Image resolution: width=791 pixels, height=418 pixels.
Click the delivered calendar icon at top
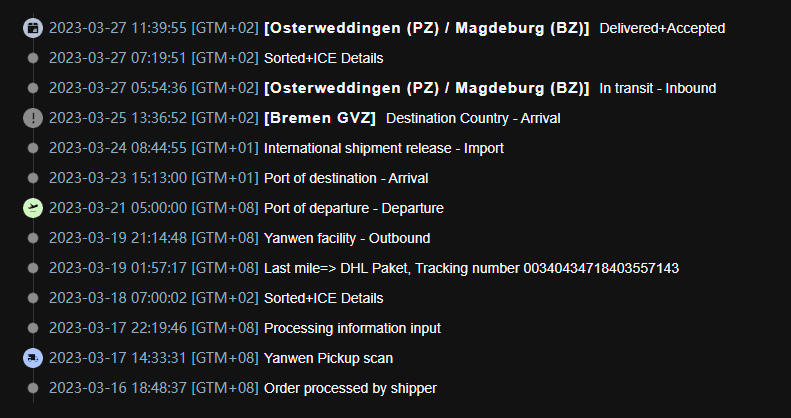33,28
